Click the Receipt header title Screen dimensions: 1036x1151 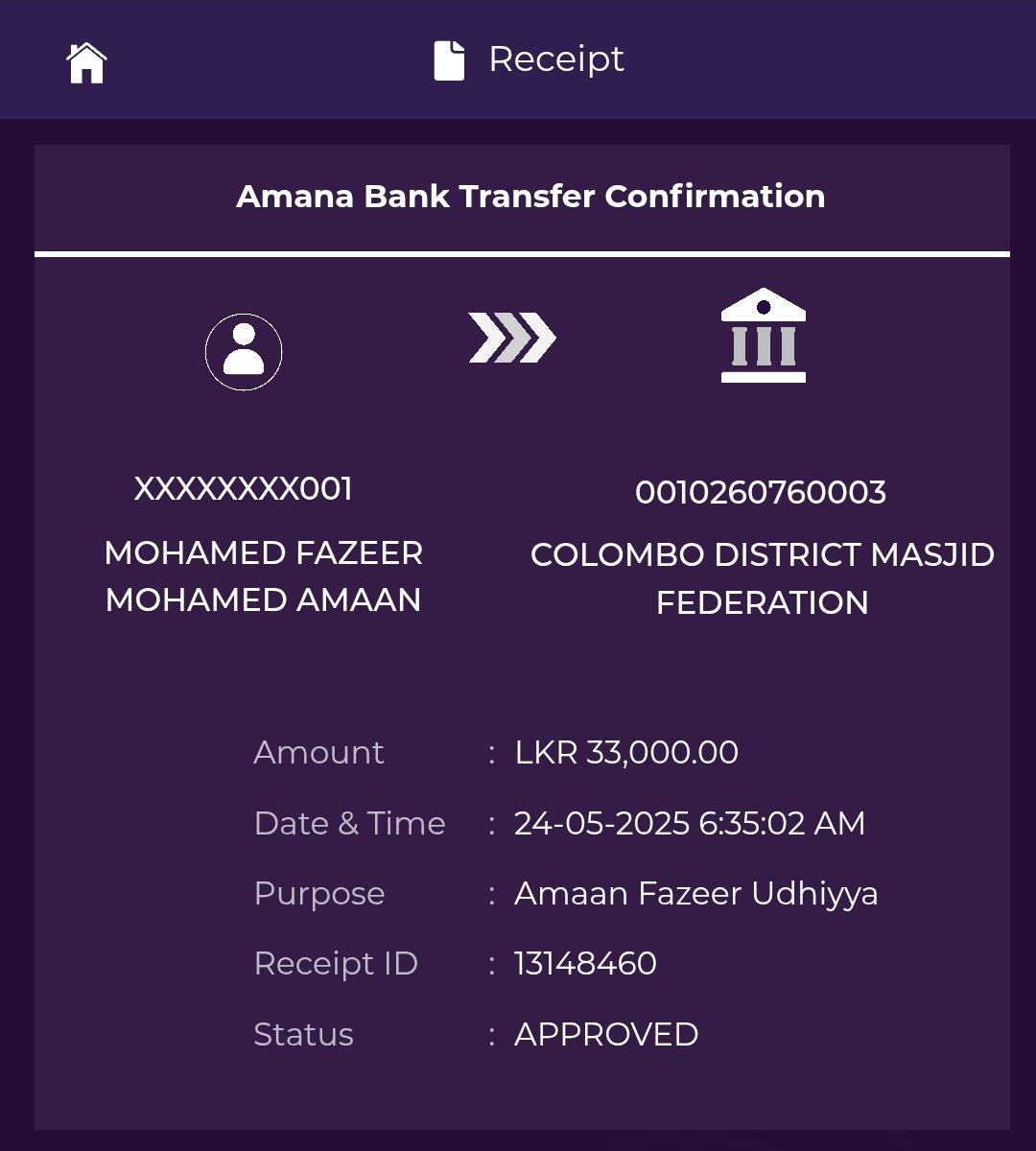(556, 59)
